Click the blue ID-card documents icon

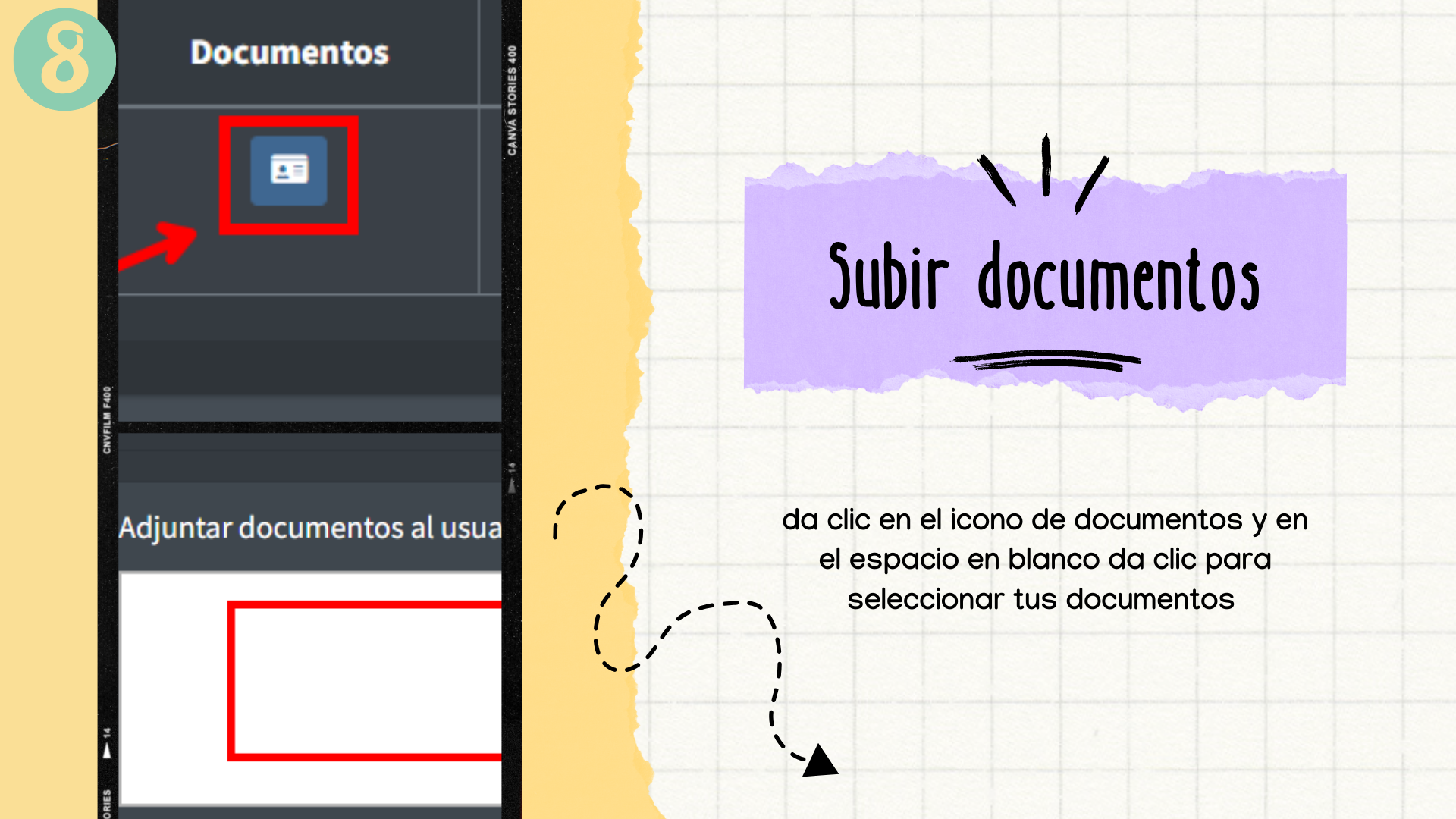click(x=289, y=171)
